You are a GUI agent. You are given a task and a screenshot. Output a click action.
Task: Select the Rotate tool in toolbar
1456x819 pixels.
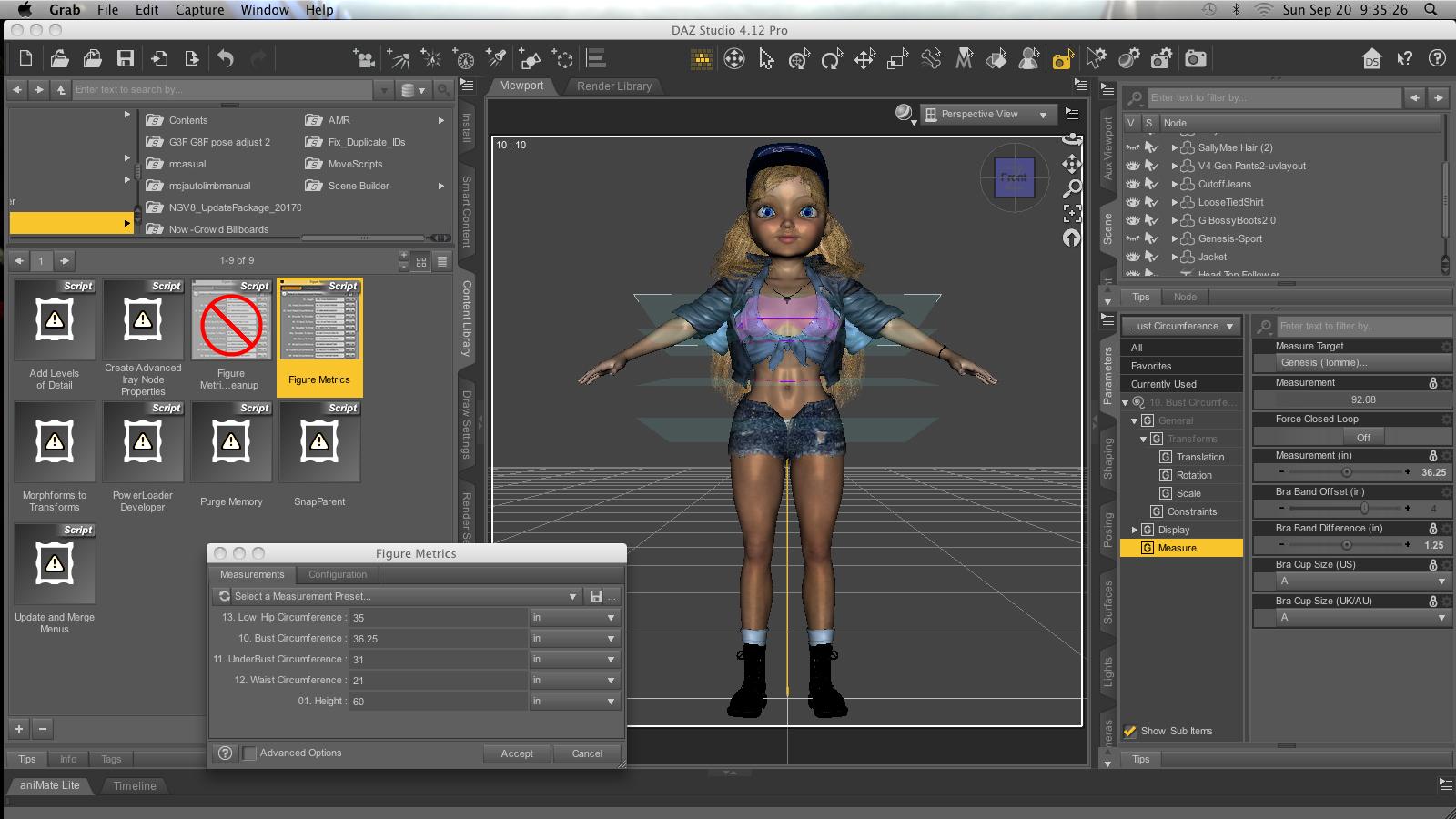[831, 60]
